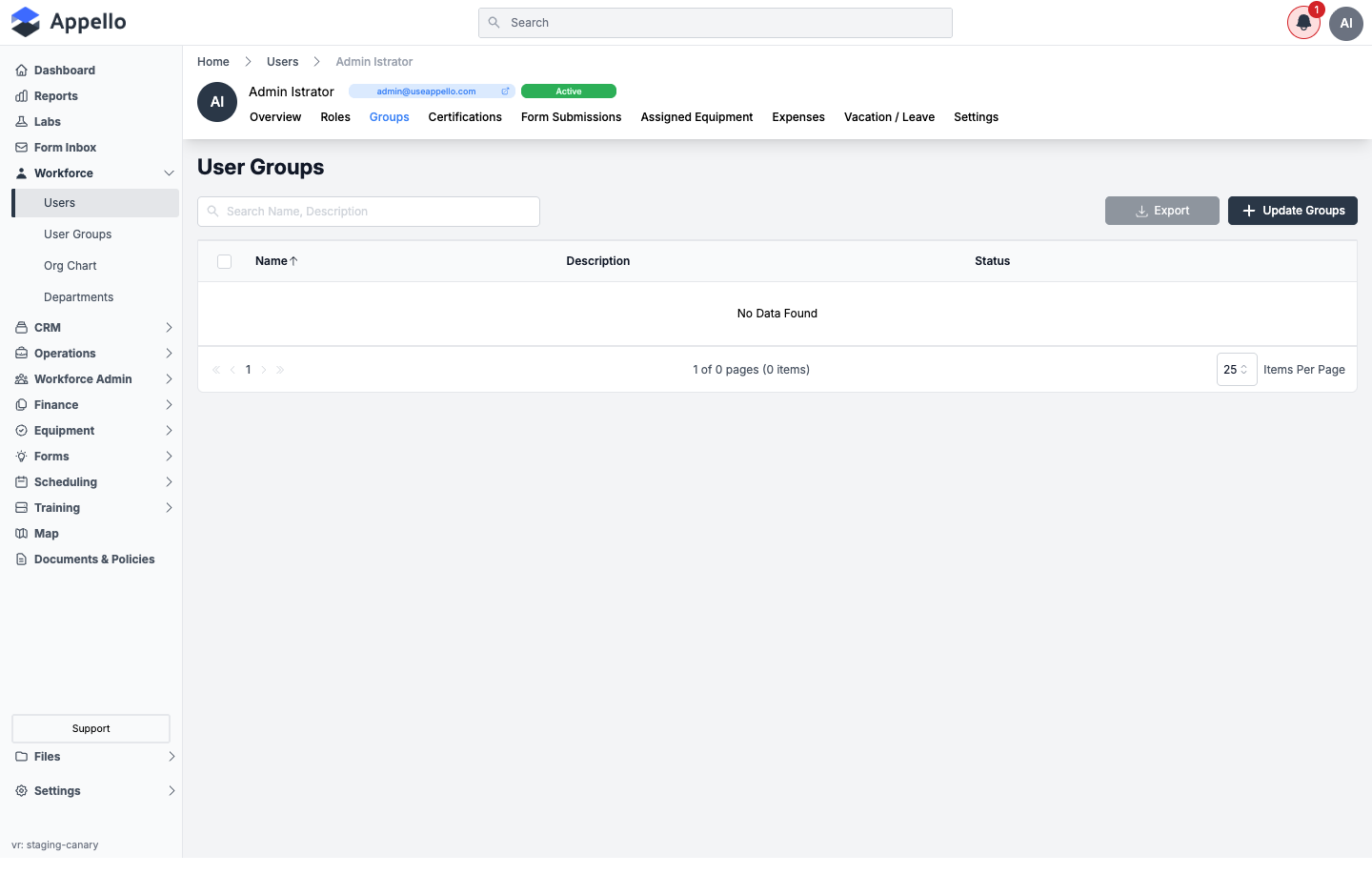Click the Search Name, Description field
This screenshot has height=875, width=1372.
(369, 212)
